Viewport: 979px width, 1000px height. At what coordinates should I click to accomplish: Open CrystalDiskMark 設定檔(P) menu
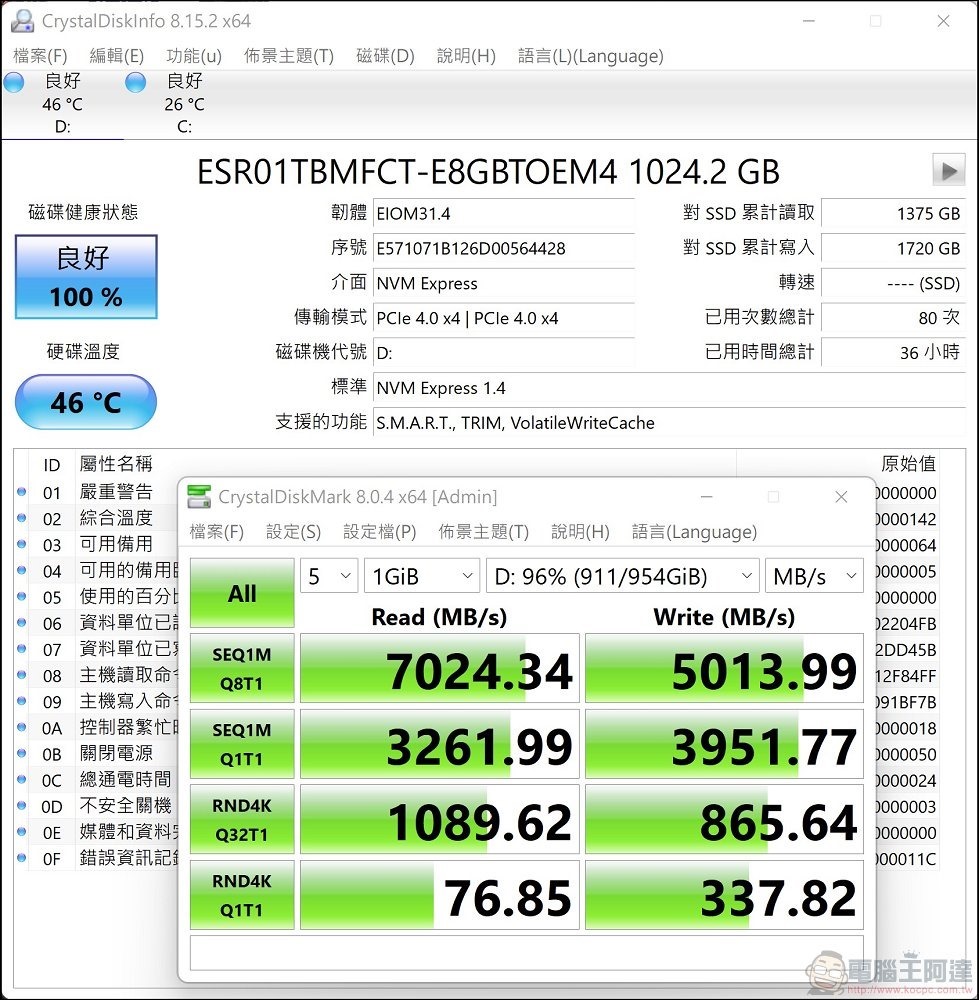(x=379, y=532)
